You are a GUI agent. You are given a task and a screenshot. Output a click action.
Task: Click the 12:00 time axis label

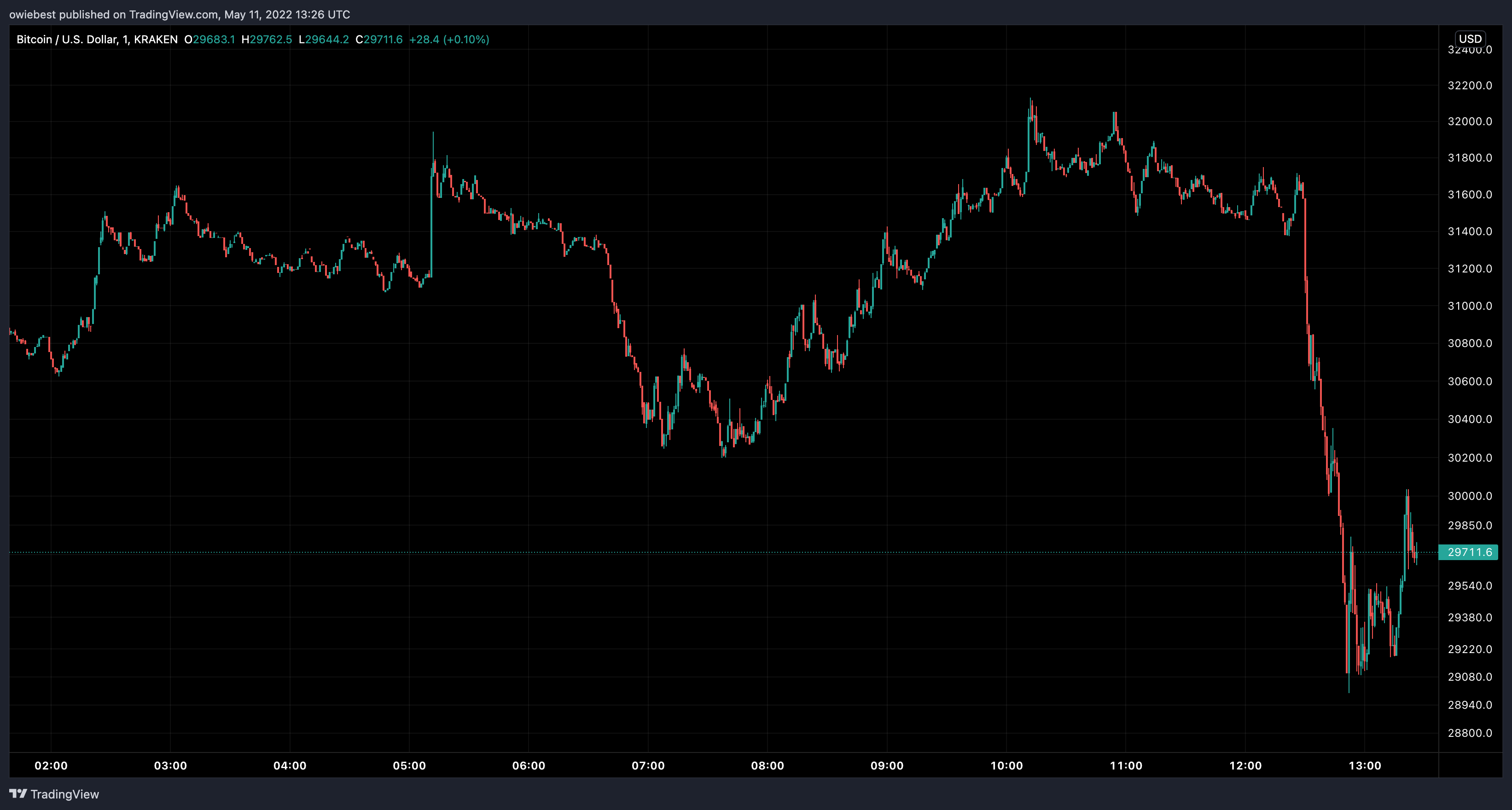(x=1245, y=765)
